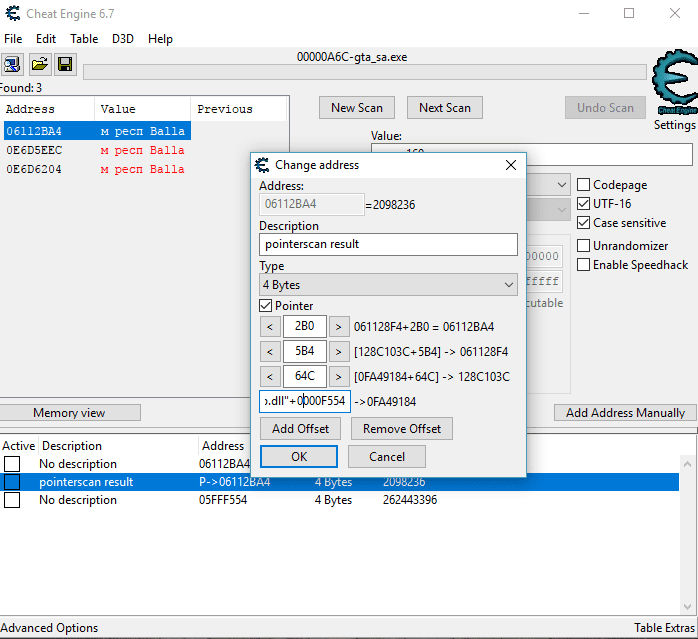Click the increase arrow beside offset 64C
This screenshot has width=698, height=639.
click(339, 377)
